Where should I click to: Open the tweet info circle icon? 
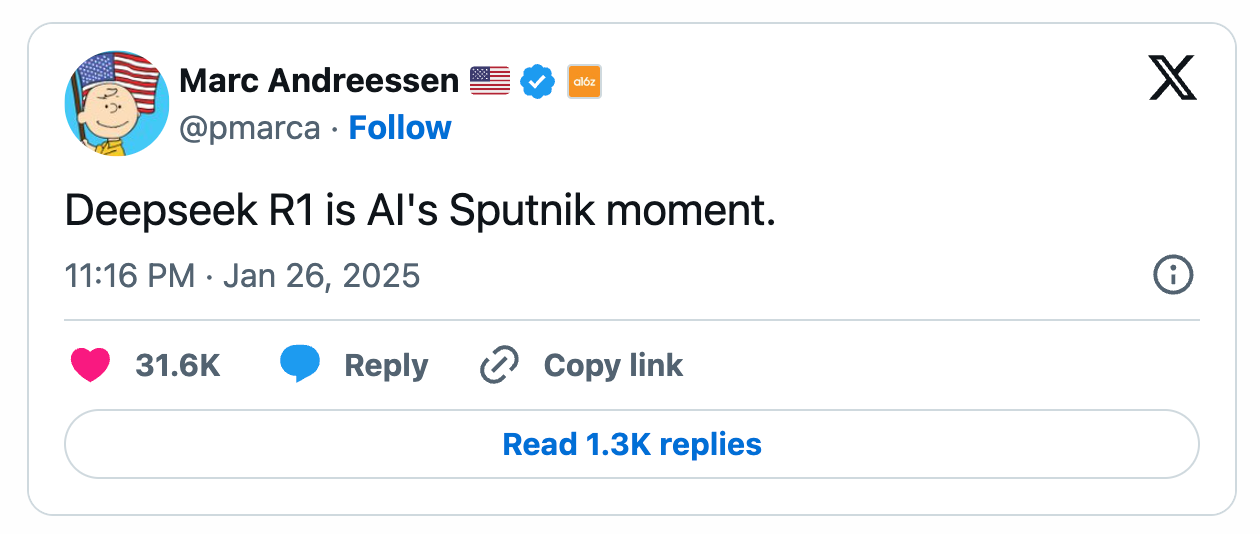point(1173,275)
